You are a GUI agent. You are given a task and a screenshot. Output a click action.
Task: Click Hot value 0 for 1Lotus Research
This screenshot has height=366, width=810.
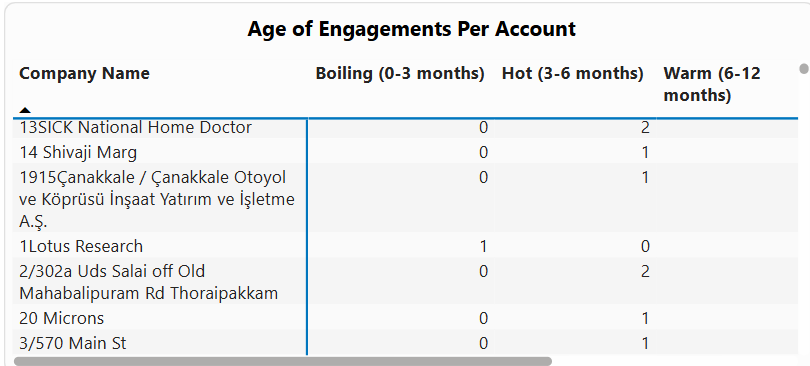coord(645,246)
